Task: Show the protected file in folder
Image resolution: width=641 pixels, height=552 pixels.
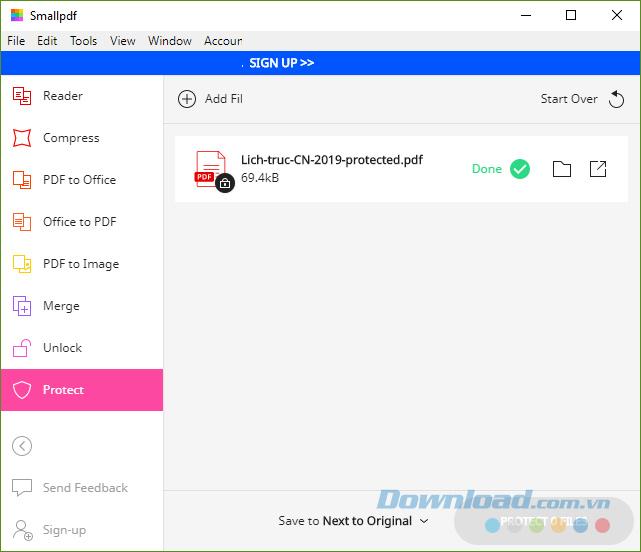Action: pyautogui.click(x=562, y=169)
